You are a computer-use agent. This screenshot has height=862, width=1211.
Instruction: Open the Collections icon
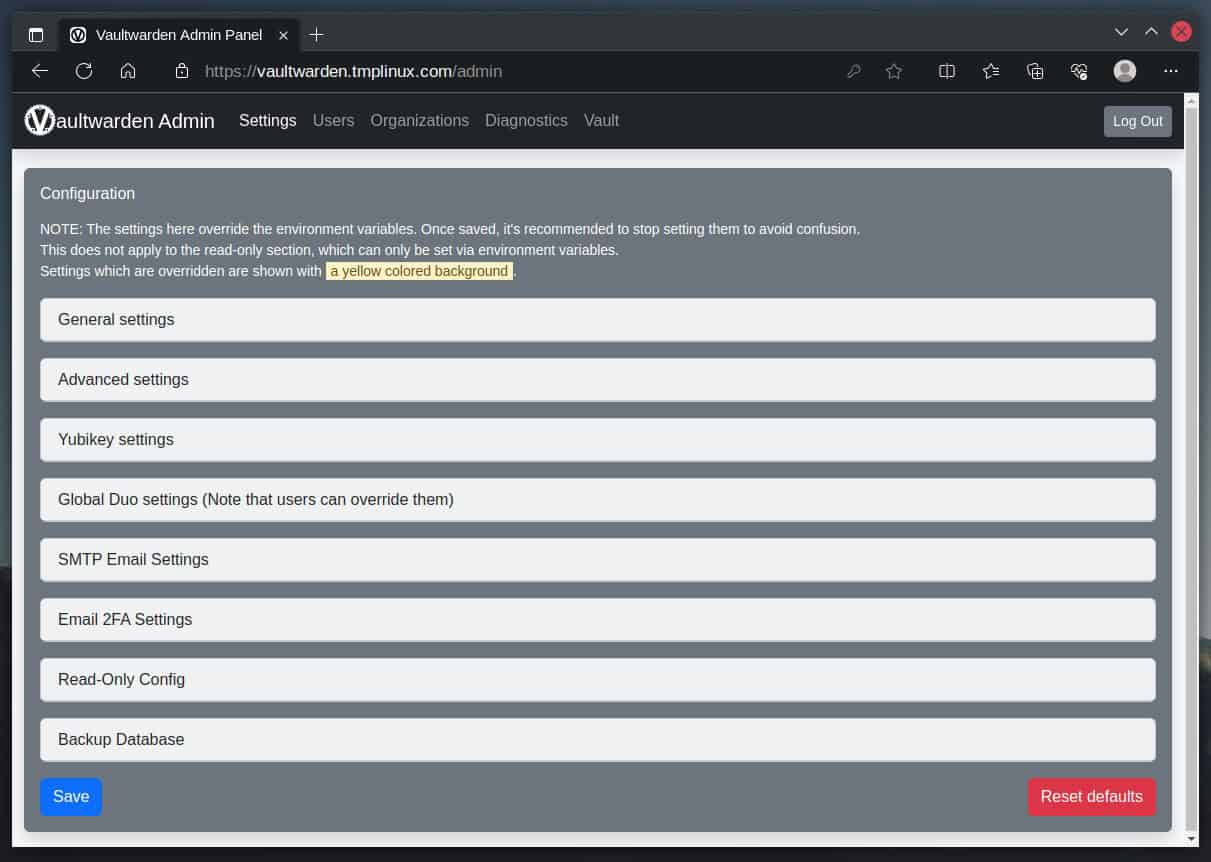[x=1035, y=71]
